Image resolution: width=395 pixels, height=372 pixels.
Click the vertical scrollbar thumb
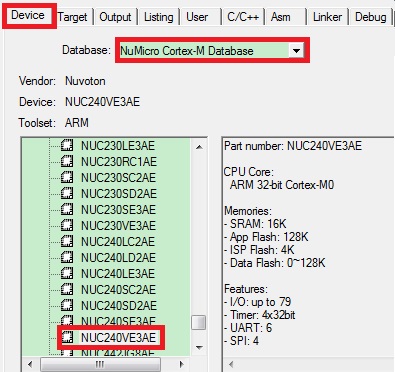coord(198,323)
